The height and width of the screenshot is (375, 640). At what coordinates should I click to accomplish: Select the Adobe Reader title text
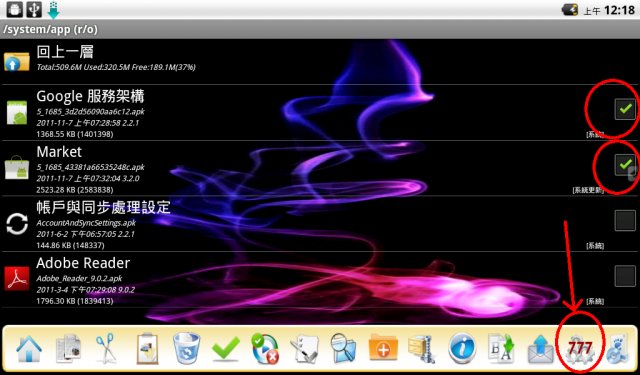click(x=83, y=263)
